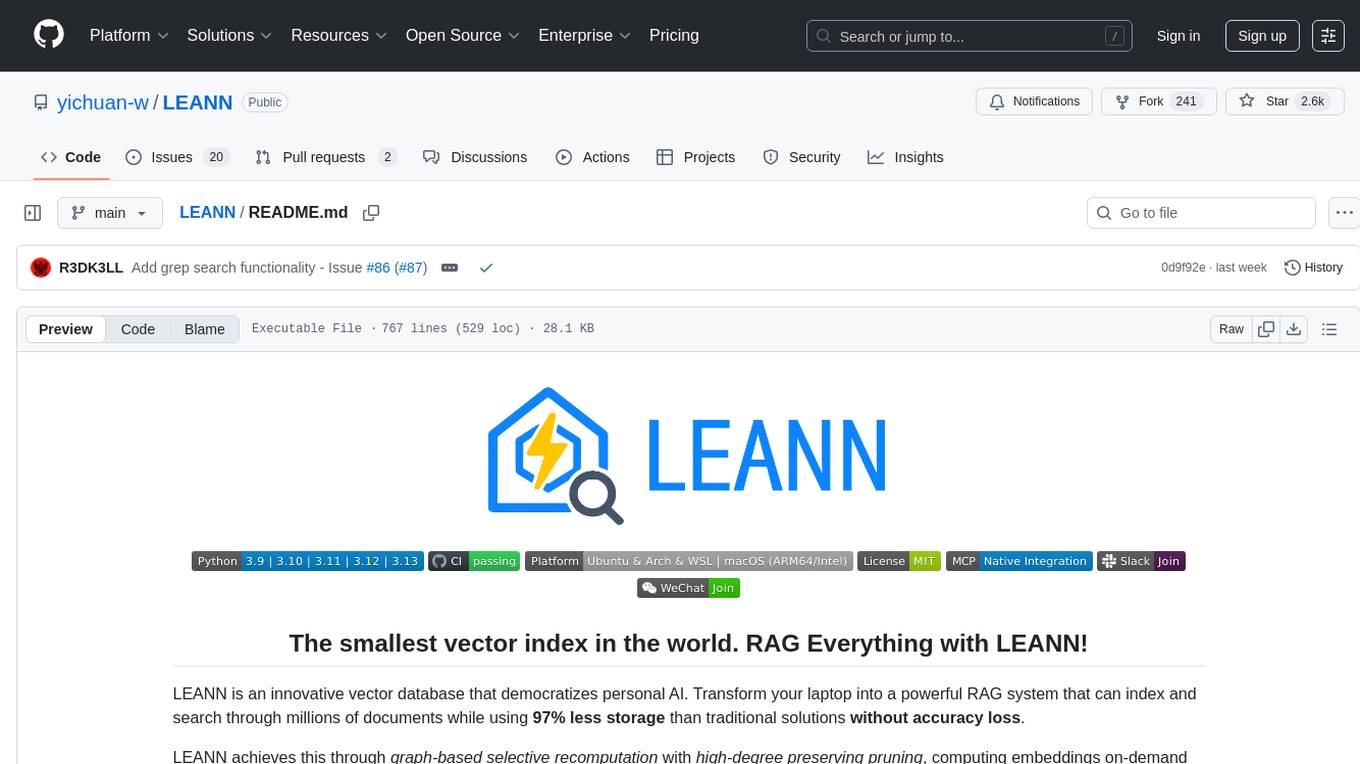Image resolution: width=1360 pixels, height=764 pixels.
Task: Click the Platform Ubuntu macOS badge
Action: click(689, 561)
